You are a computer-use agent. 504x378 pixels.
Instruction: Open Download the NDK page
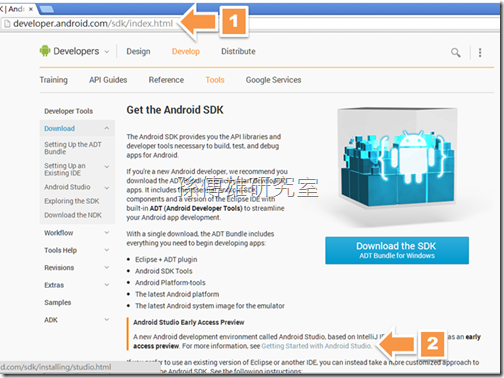tap(73, 215)
